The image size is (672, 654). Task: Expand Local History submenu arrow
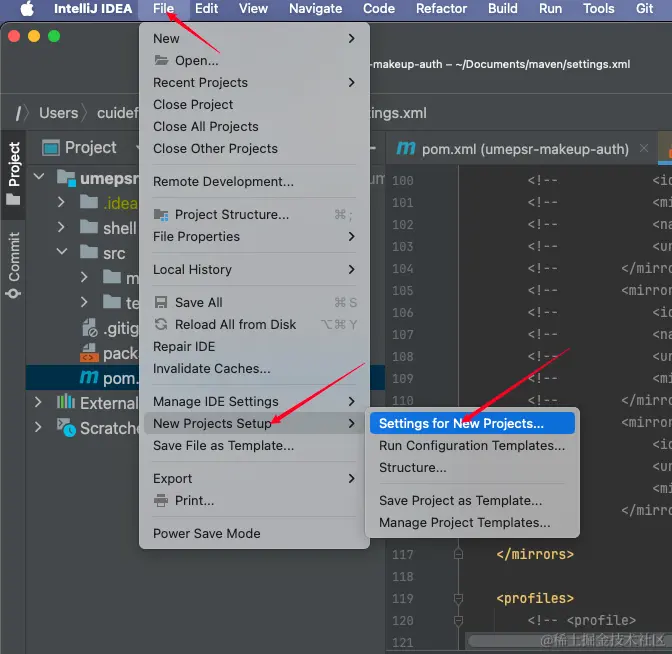[351, 270]
